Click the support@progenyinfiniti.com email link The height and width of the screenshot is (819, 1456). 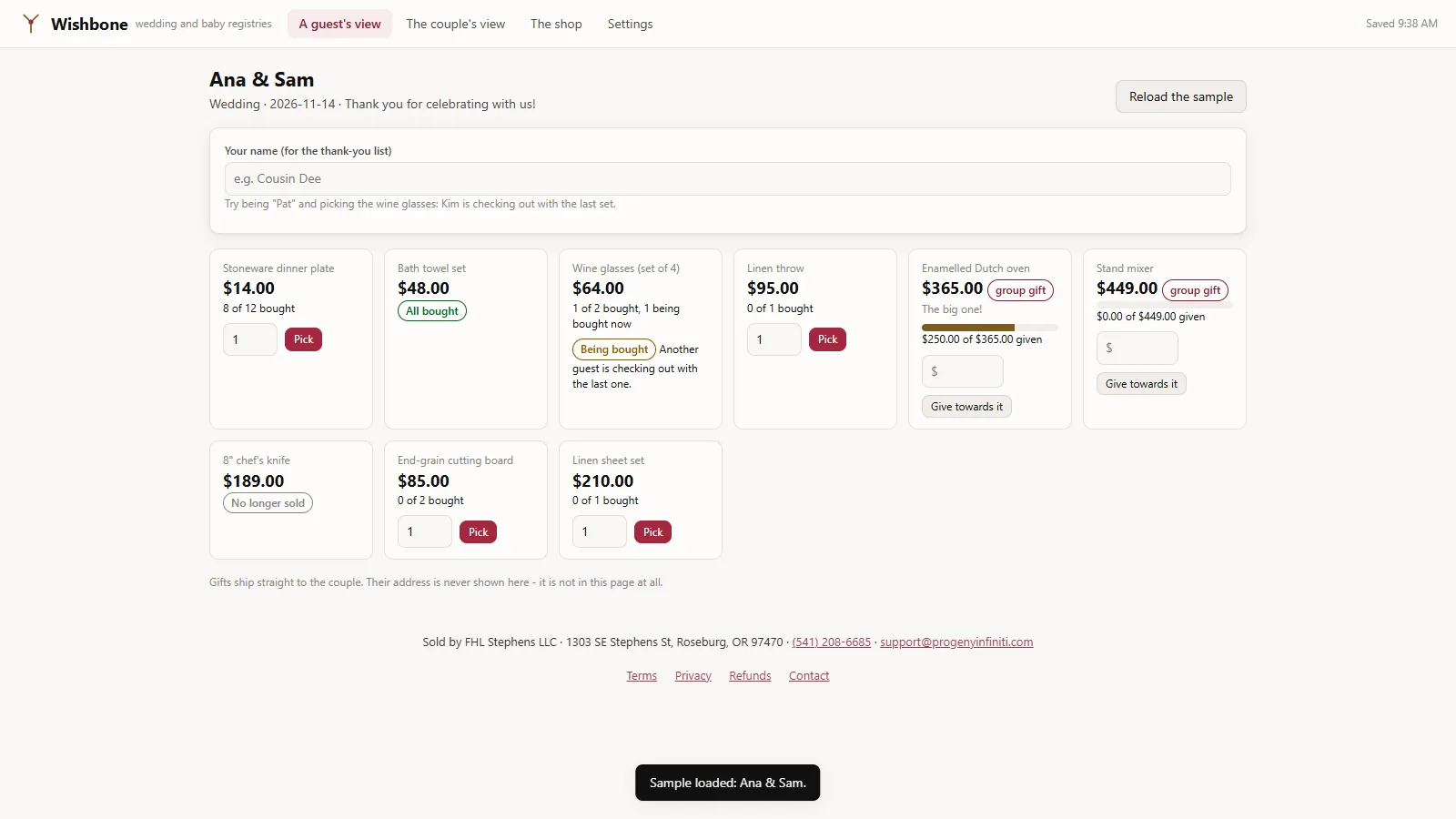[x=956, y=642]
